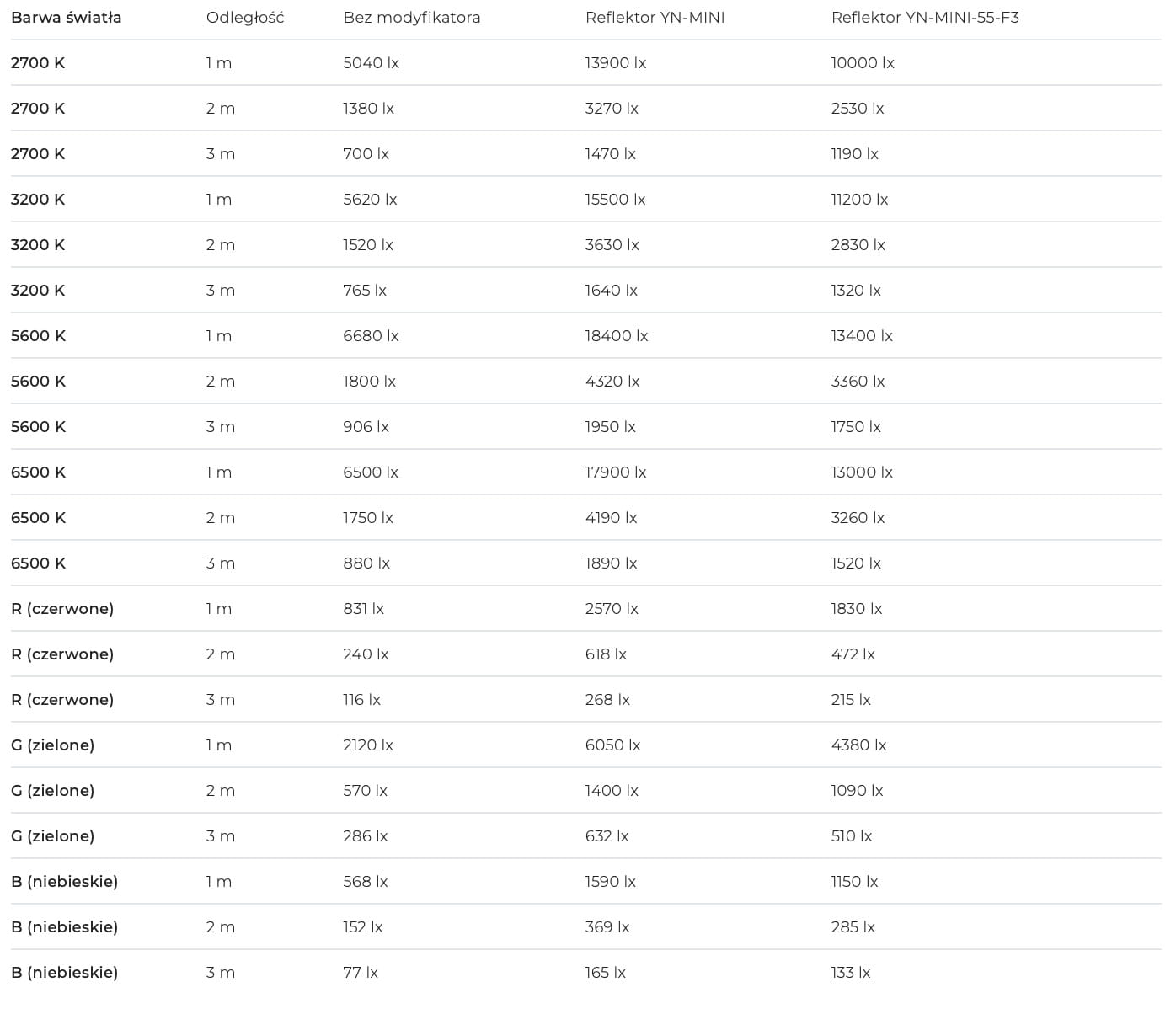Click the 'Odległość' column header
This screenshot has width=1176, height=1009.
coord(245,18)
